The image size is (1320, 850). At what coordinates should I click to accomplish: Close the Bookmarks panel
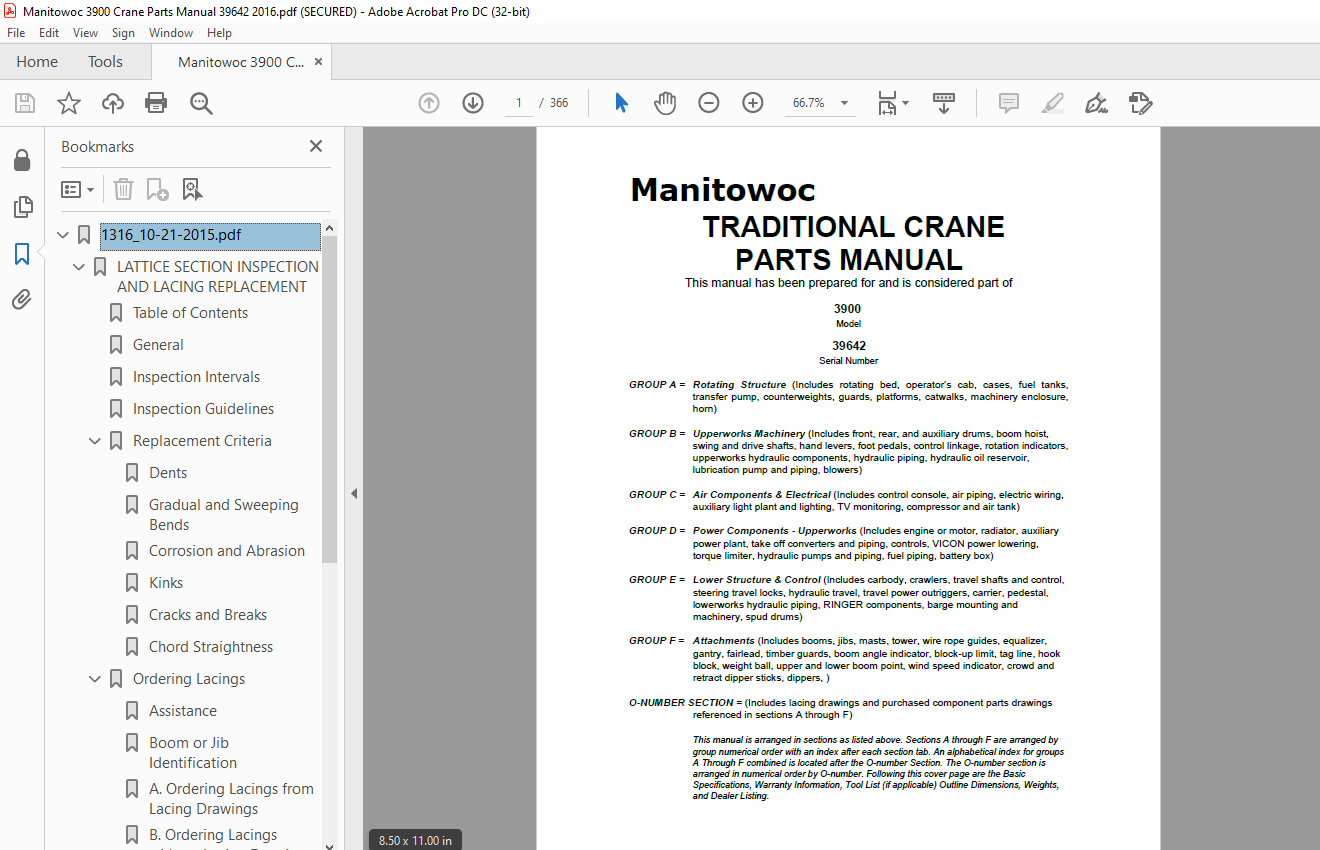tap(316, 146)
